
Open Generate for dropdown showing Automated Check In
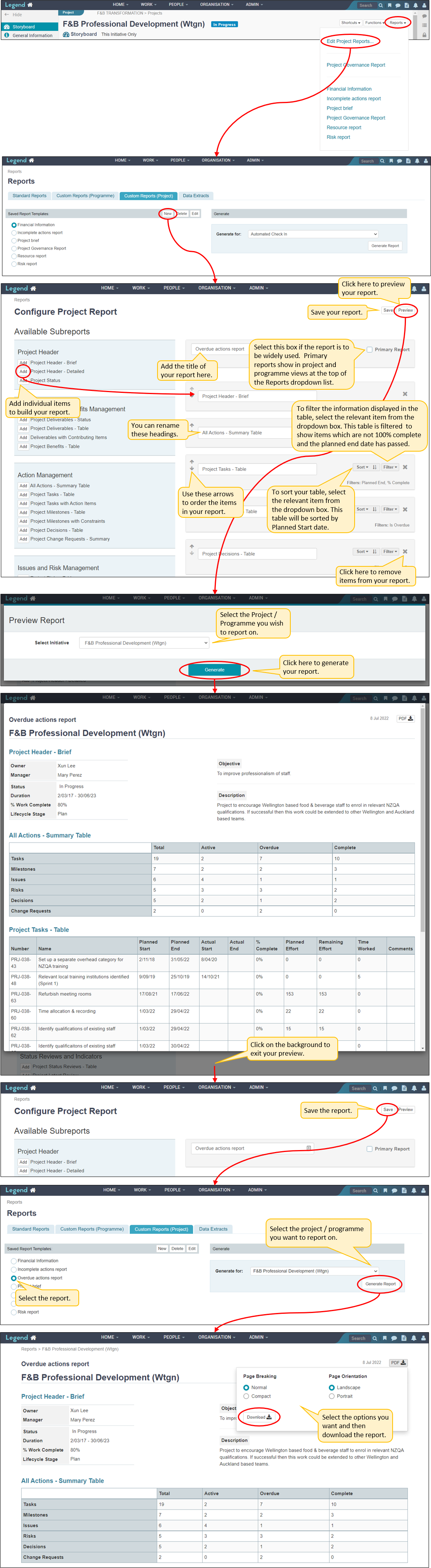(x=313, y=234)
